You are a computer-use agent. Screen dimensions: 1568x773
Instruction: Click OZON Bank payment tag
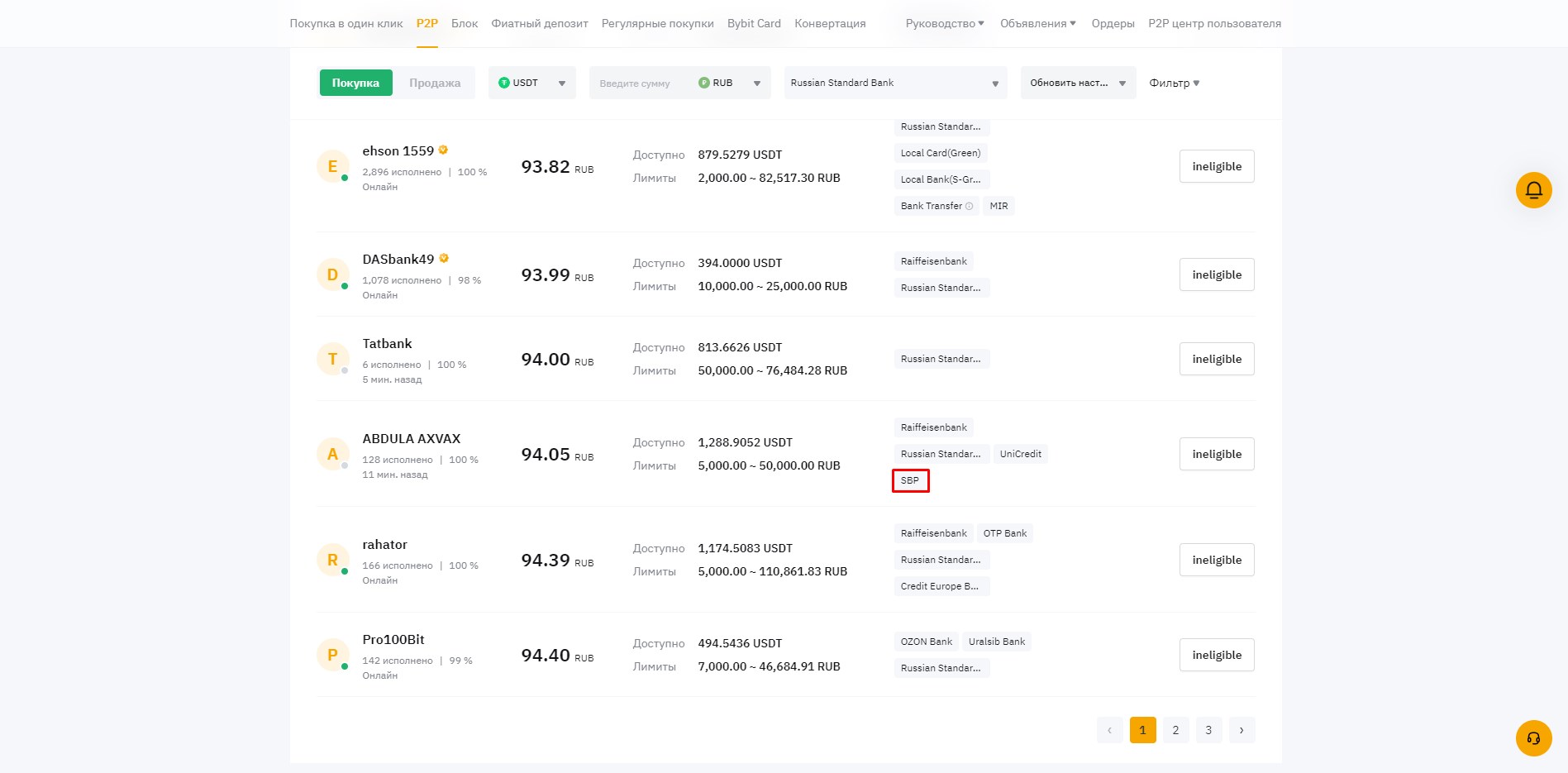coord(926,642)
